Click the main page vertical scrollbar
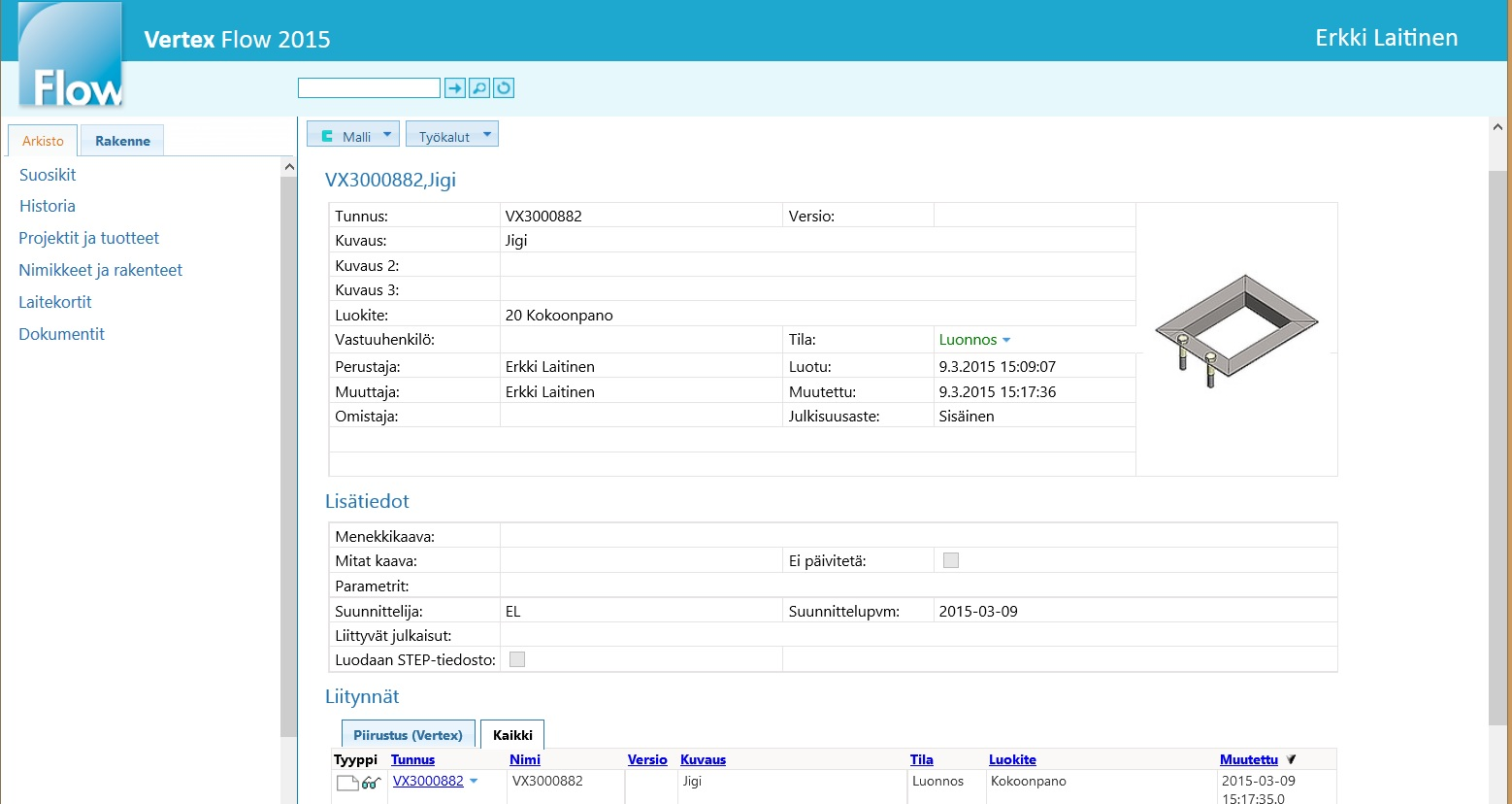1512x804 pixels. (x=1497, y=447)
